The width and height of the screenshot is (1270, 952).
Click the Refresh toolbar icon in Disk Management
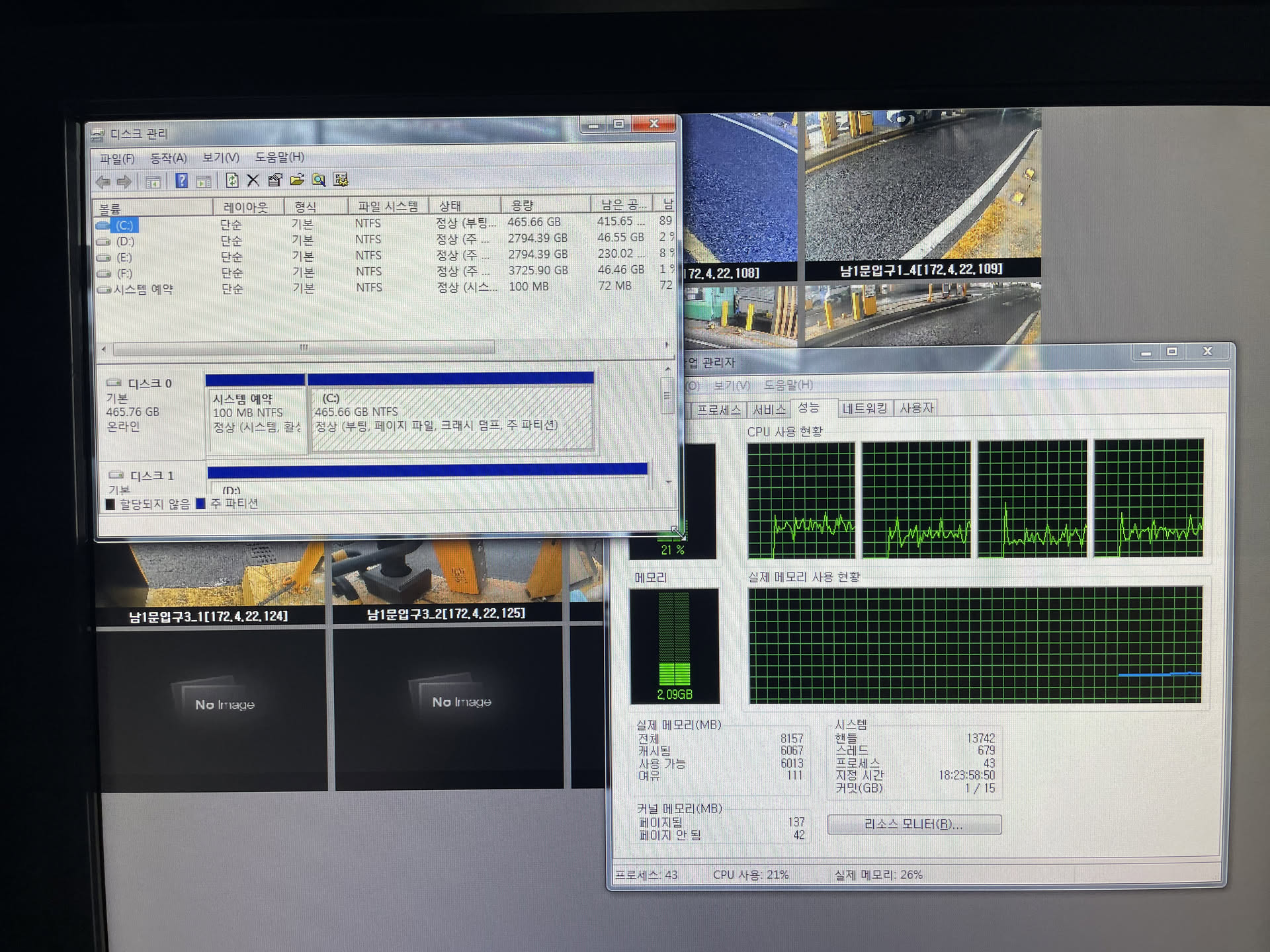click(x=232, y=180)
